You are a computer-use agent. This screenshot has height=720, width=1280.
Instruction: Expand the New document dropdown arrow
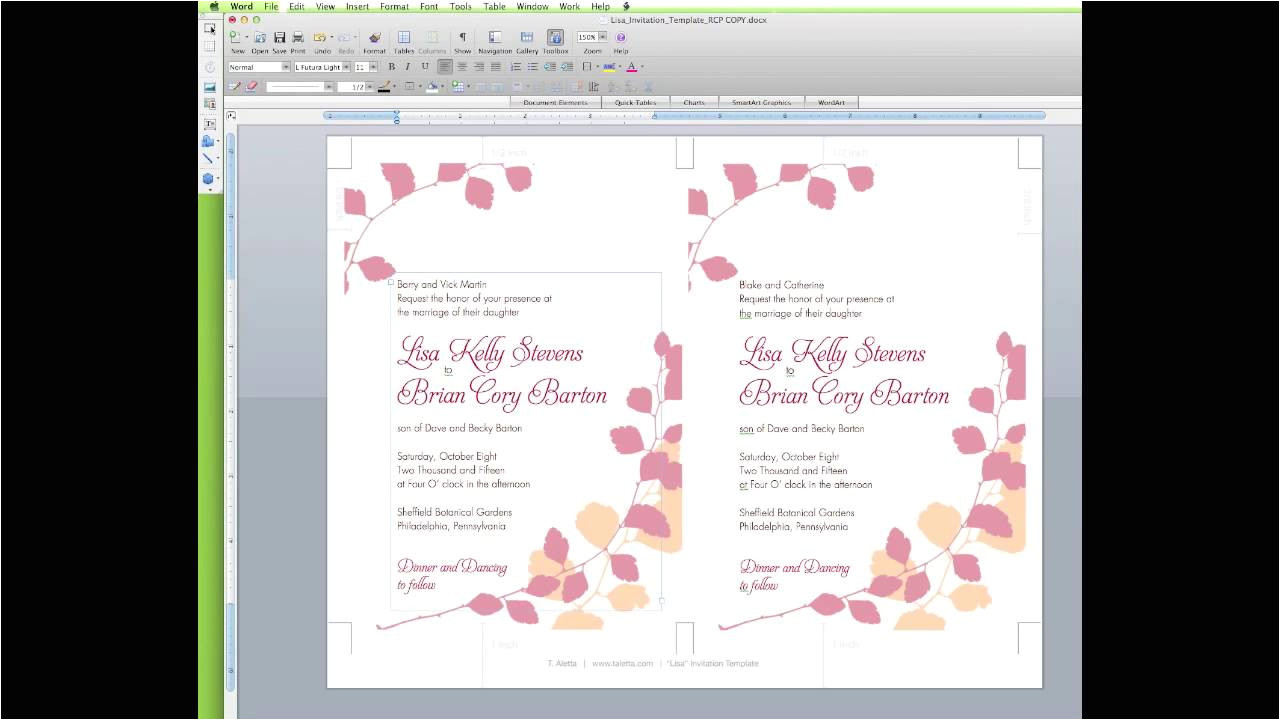(x=246, y=38)
